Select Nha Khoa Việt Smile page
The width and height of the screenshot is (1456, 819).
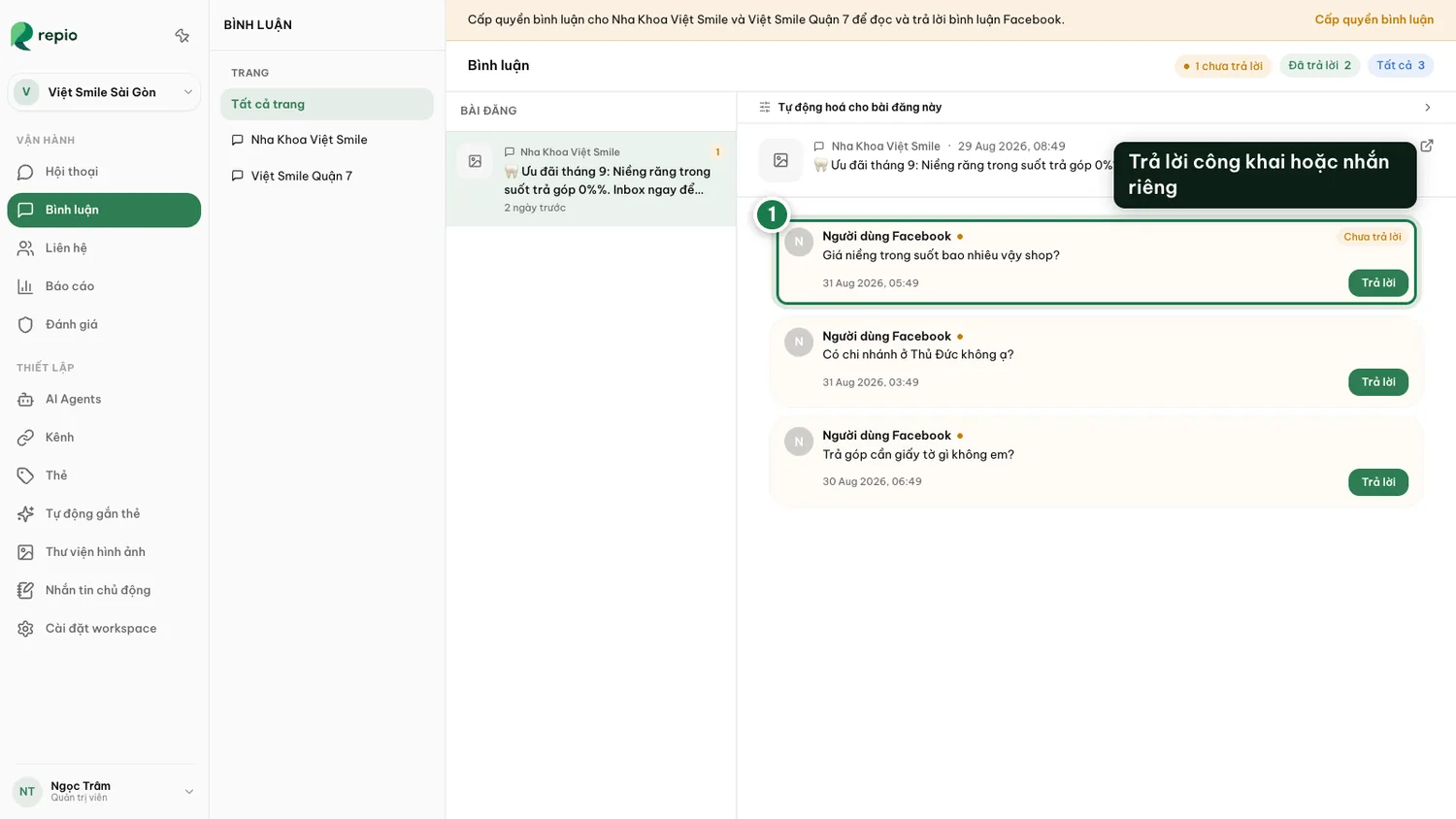327,140
